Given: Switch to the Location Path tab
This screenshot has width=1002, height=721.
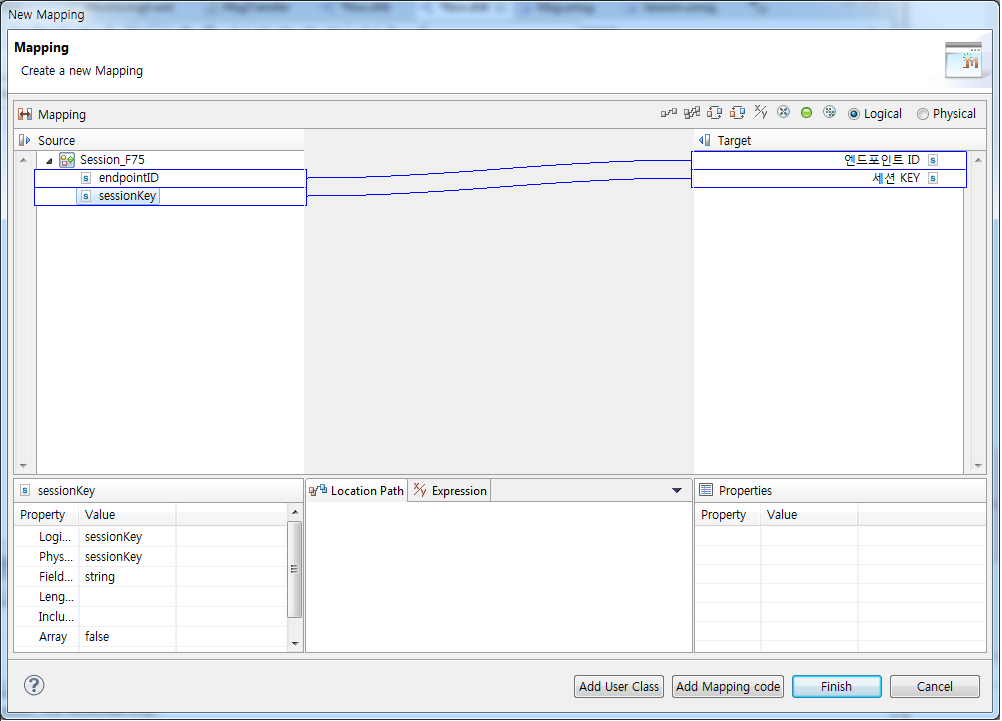Looking at the screenshot, I should [x=358, y=490].
